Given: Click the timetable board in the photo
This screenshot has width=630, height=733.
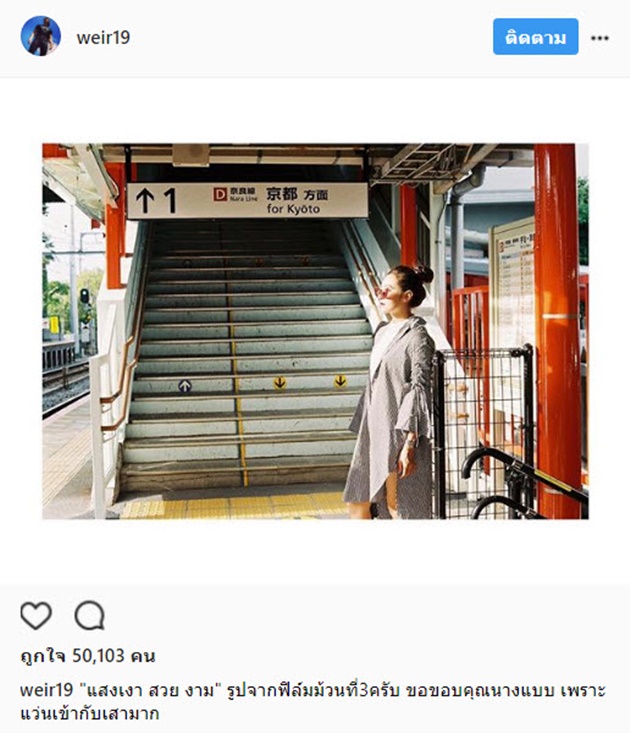Looking at the screenshot, I should pos(513,285).
